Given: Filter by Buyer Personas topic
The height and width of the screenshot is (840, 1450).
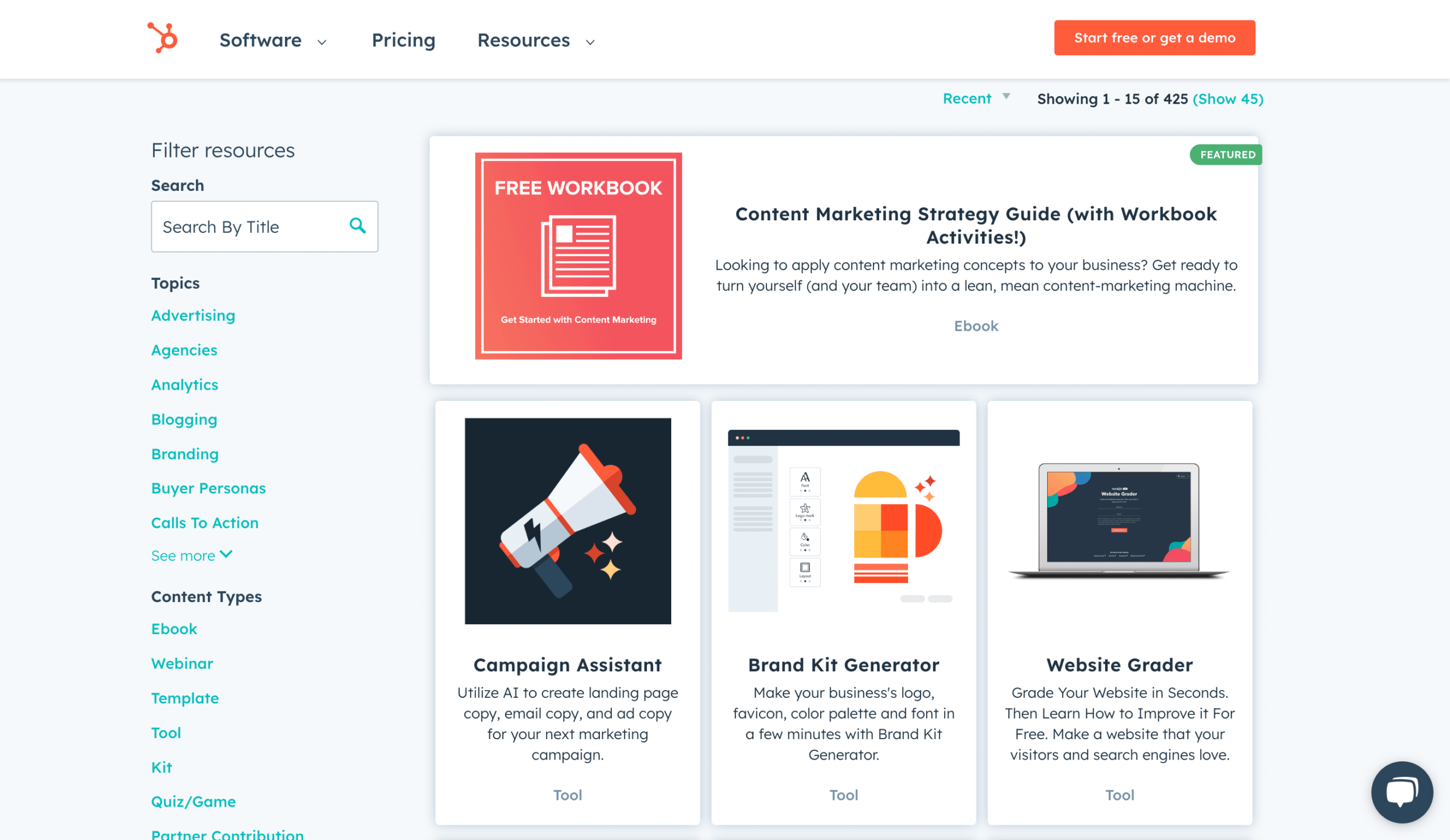Looking at the screenshot, I should pos(208,488).
